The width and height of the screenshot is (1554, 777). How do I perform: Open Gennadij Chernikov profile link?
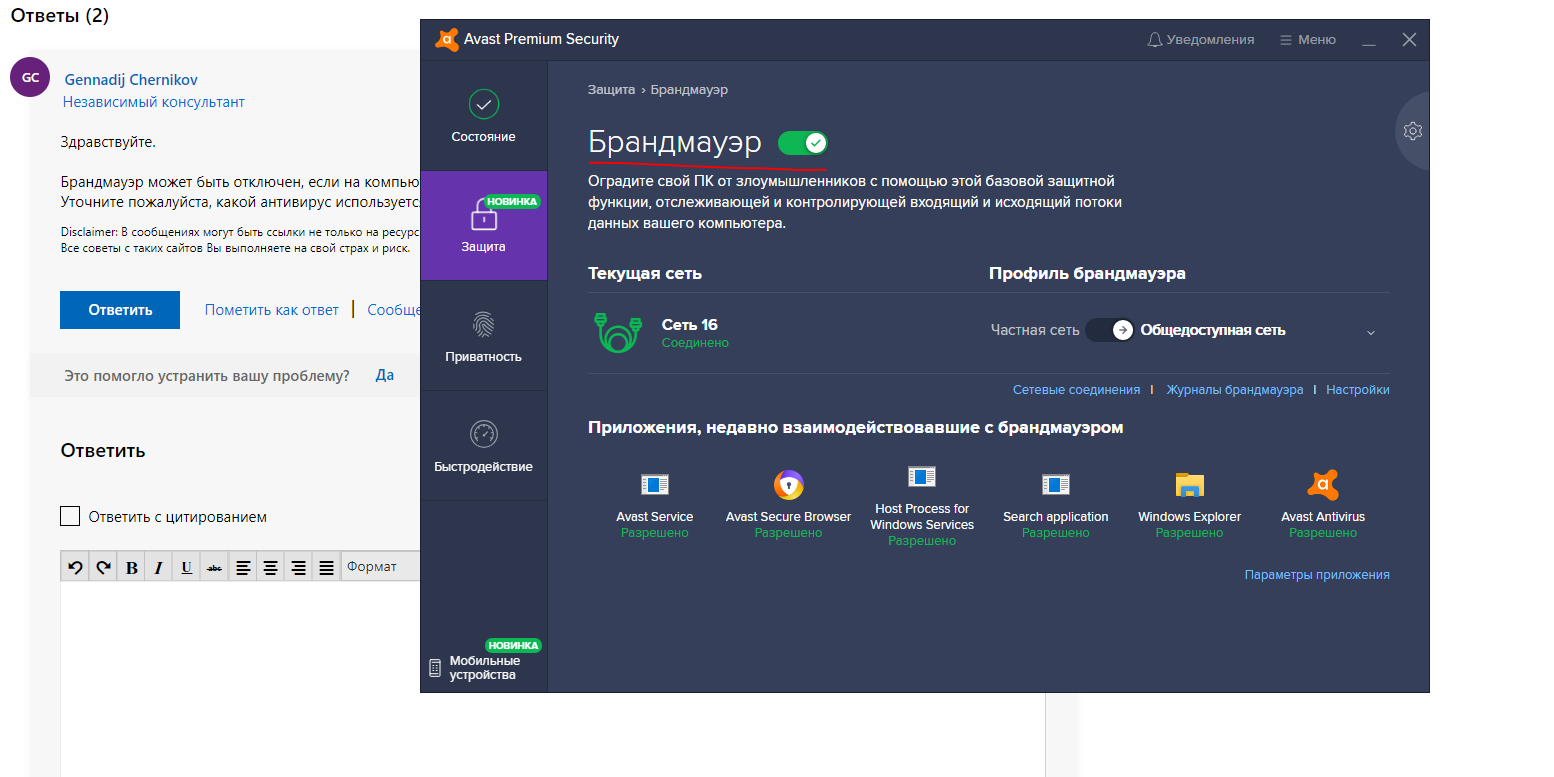click(x=131, y=80)
